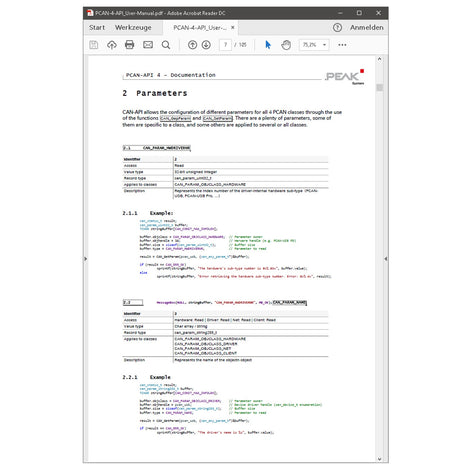
Task: Activate the hand pan tool
Action: coord(286,45)
